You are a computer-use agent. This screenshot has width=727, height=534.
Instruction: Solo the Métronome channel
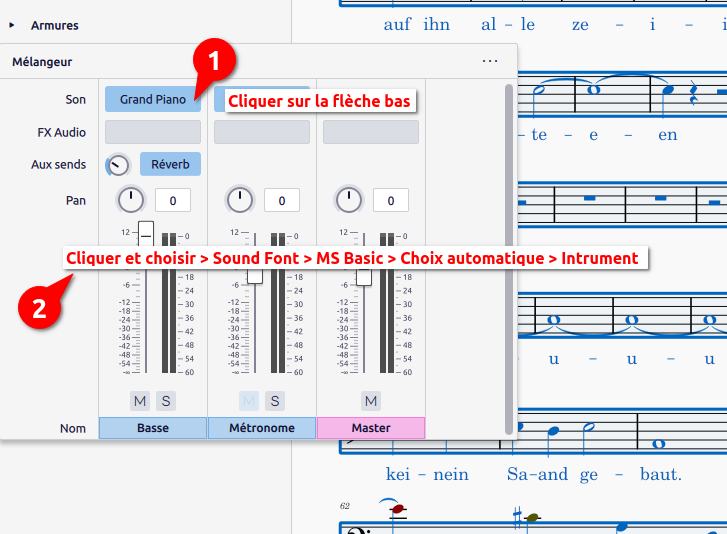click(275, 401)
